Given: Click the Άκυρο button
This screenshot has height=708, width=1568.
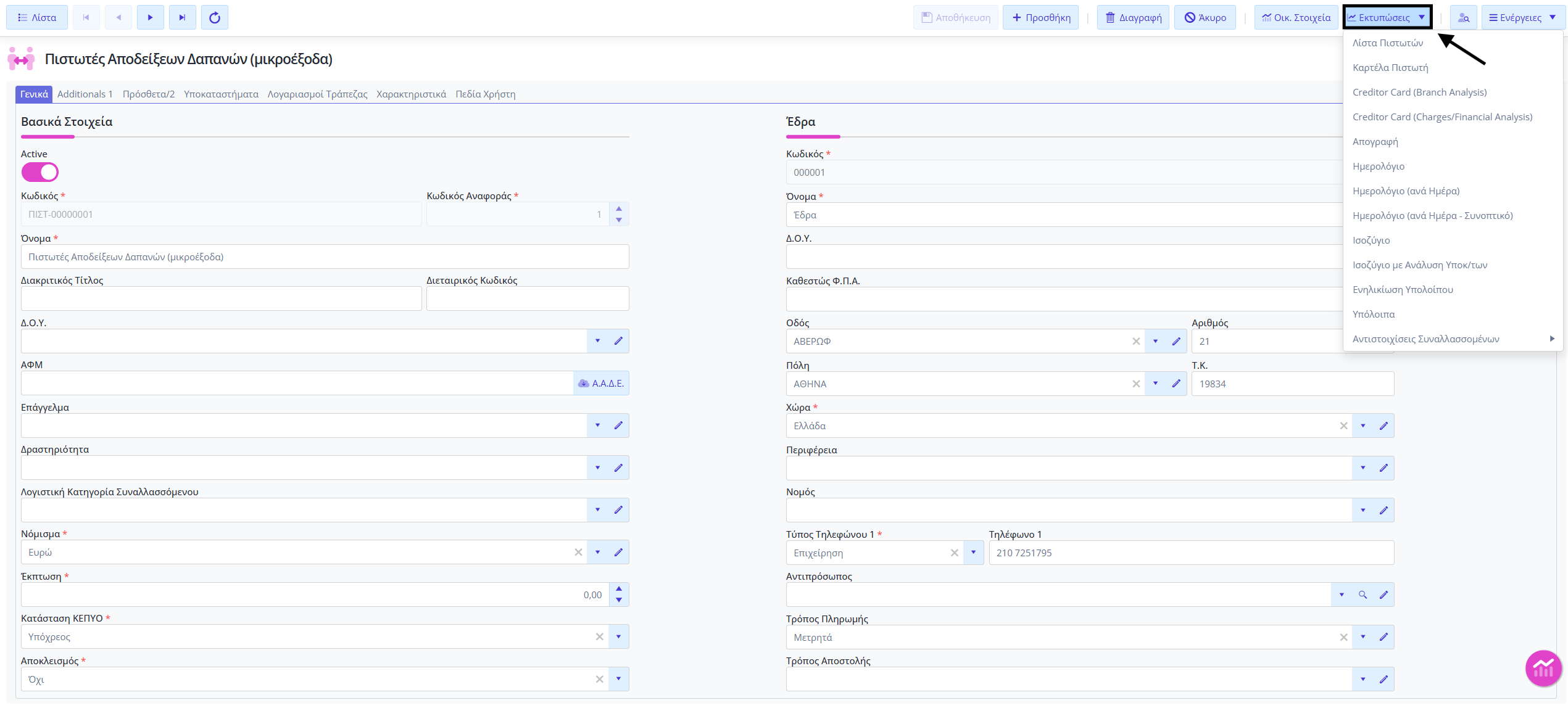Looking at the screenshot, I should (x=1205, y=17).
